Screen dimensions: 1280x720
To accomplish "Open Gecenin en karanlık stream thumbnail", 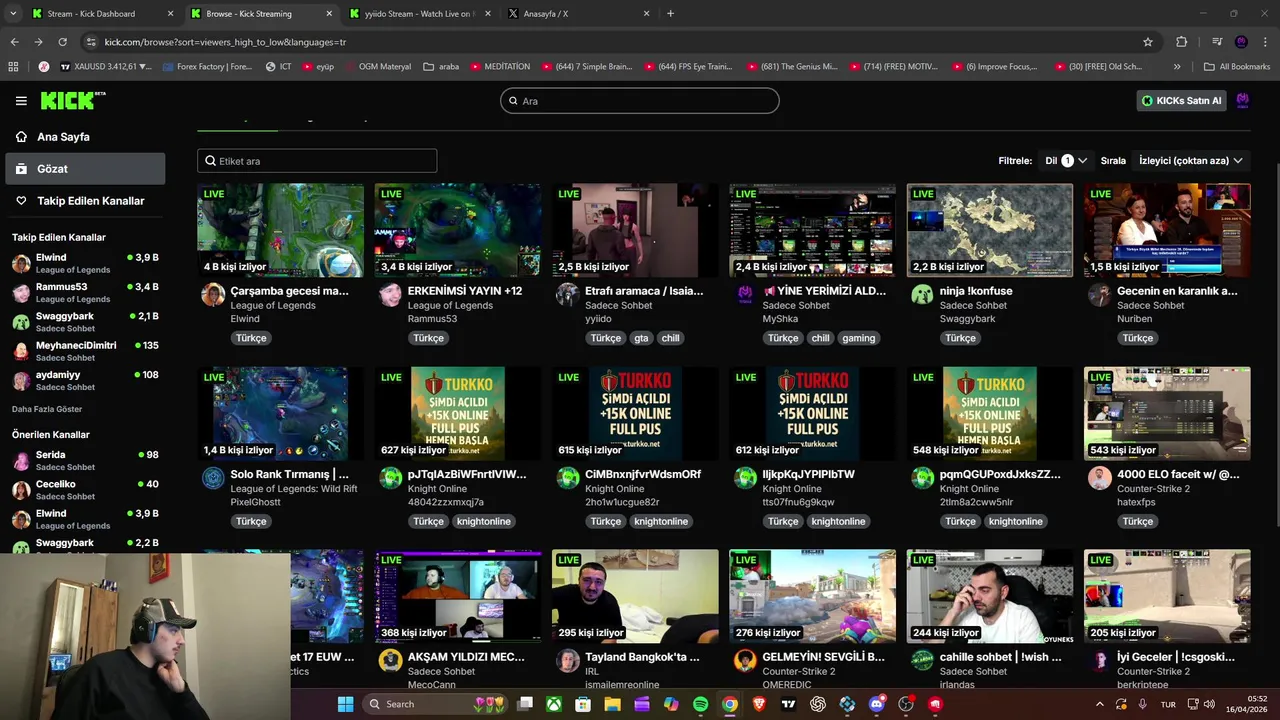I will coord(1167,230).
